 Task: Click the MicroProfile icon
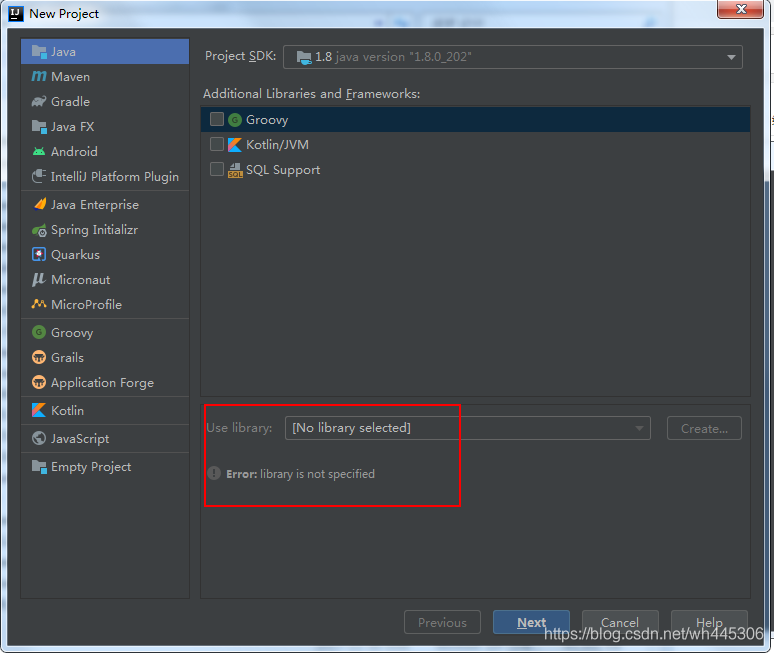point(39,304)
